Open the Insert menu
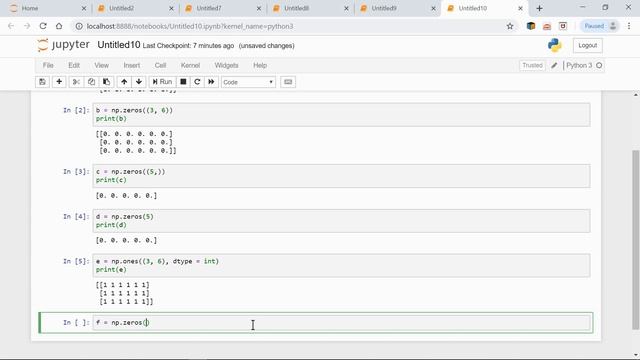640x360 pixels. (x=131, y=65)
